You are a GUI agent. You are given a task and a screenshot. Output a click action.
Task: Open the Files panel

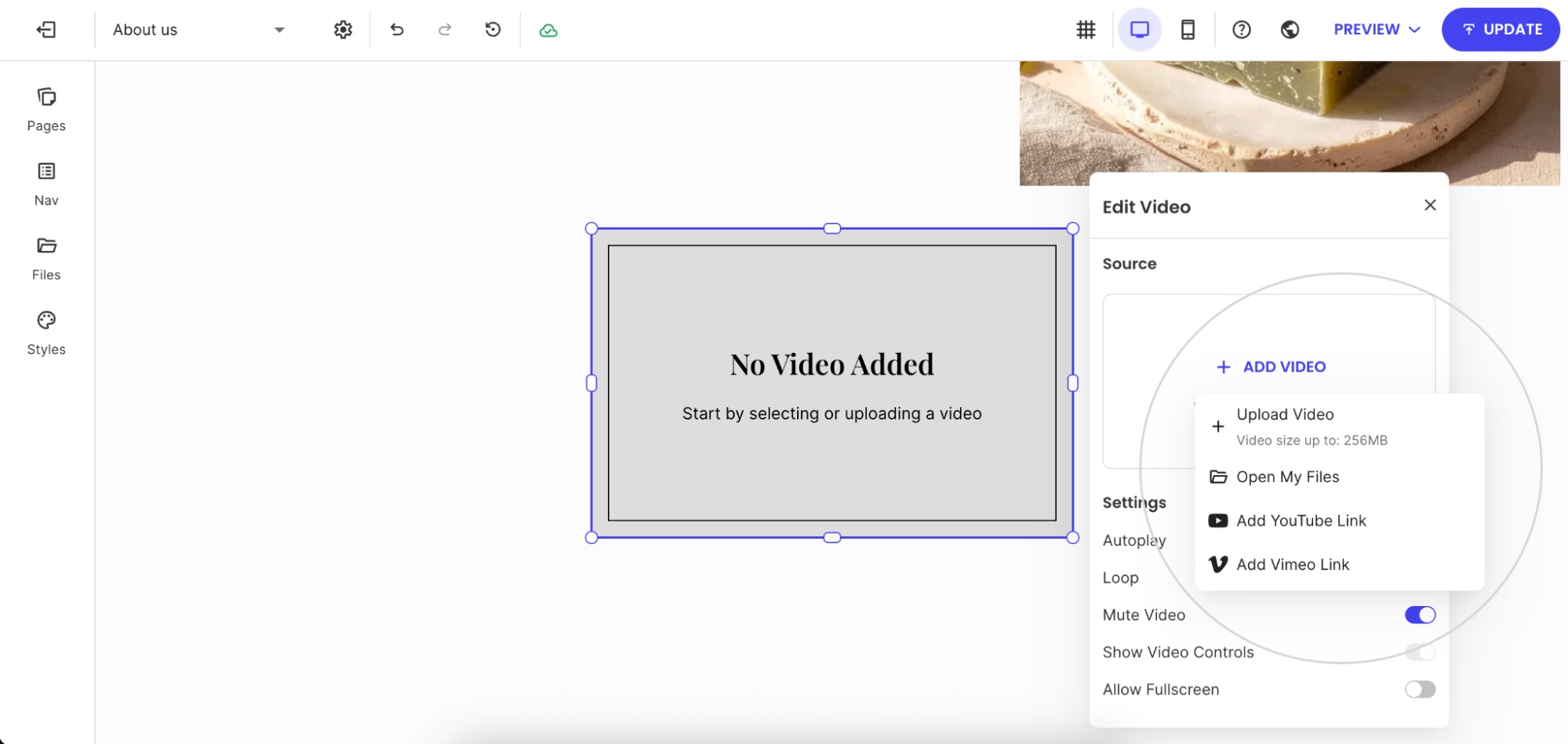[x=46, y=259]
